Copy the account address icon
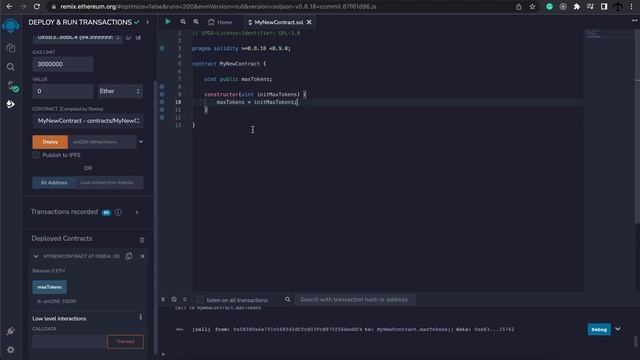 pyautogui.click(x=129, y=37)
